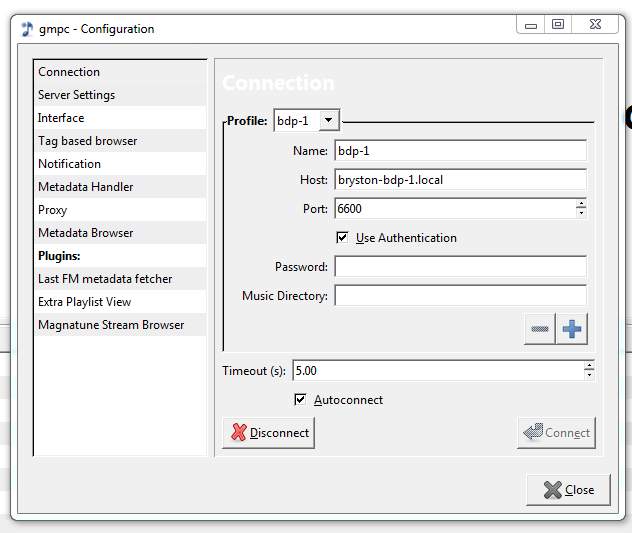Click the blue plus add profile icon

click(x=572, y=329)
